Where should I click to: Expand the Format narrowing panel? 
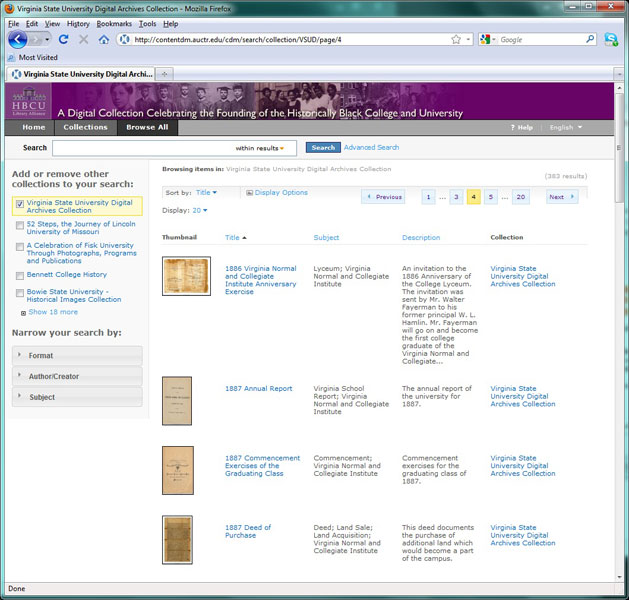77,356
